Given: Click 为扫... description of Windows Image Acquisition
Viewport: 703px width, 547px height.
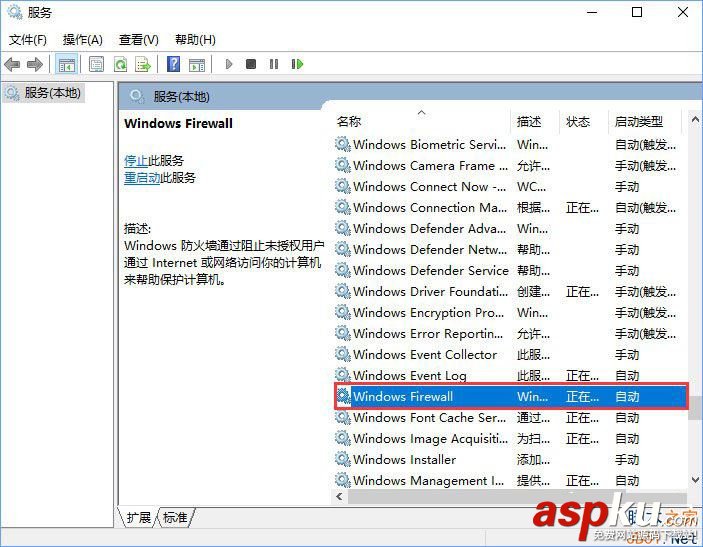Looking at the screenshot, I should pyautogui.click(x=533, y=438).
